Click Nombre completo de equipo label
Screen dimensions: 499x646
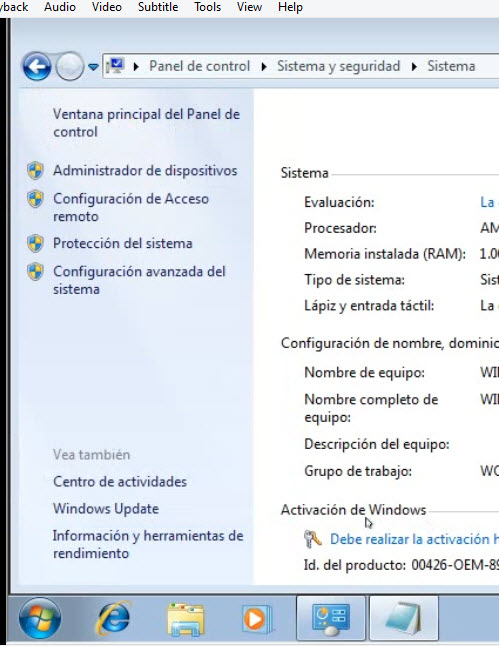coord(371,408)
